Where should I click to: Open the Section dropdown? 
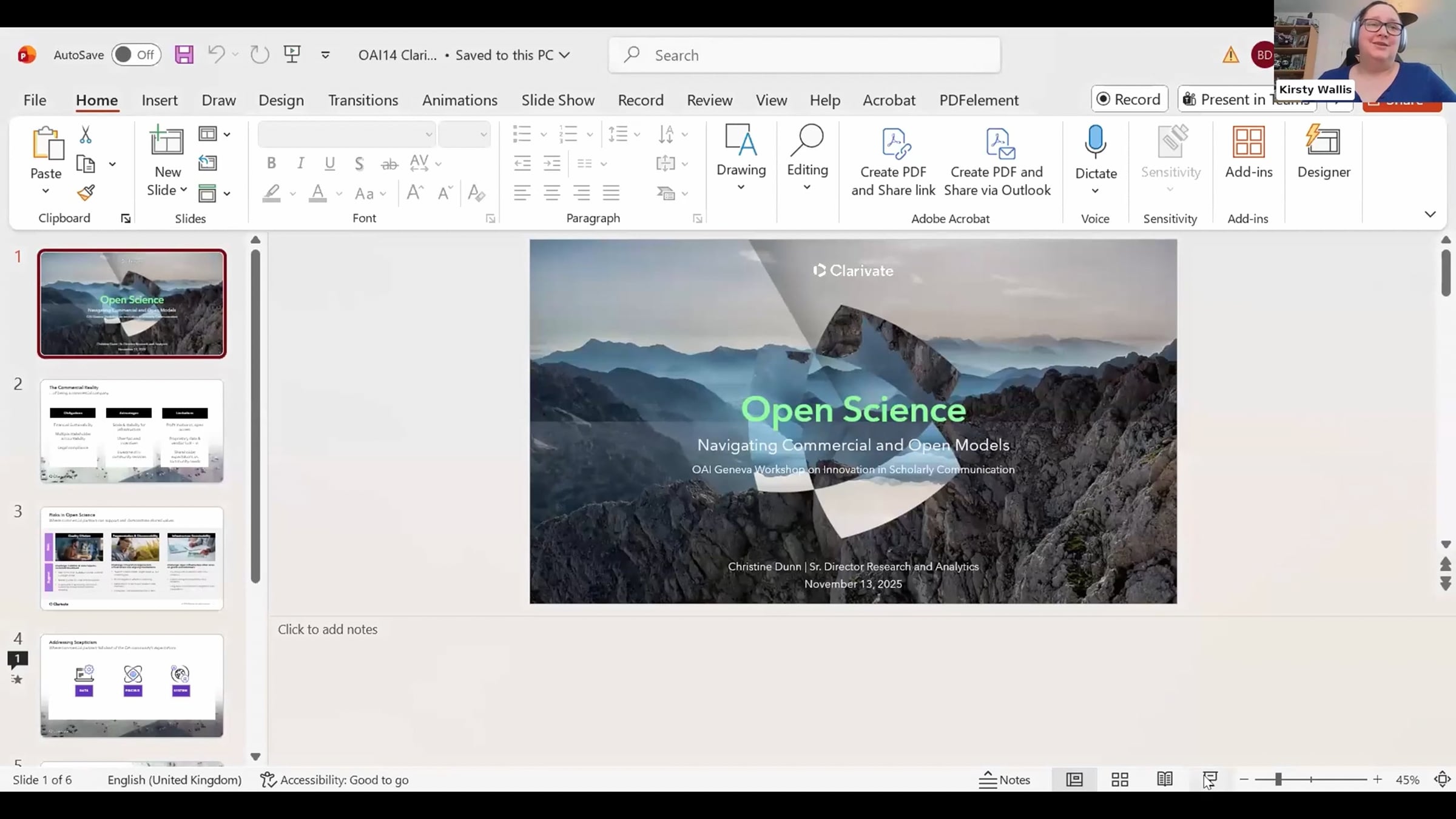[x=214, y=194]
